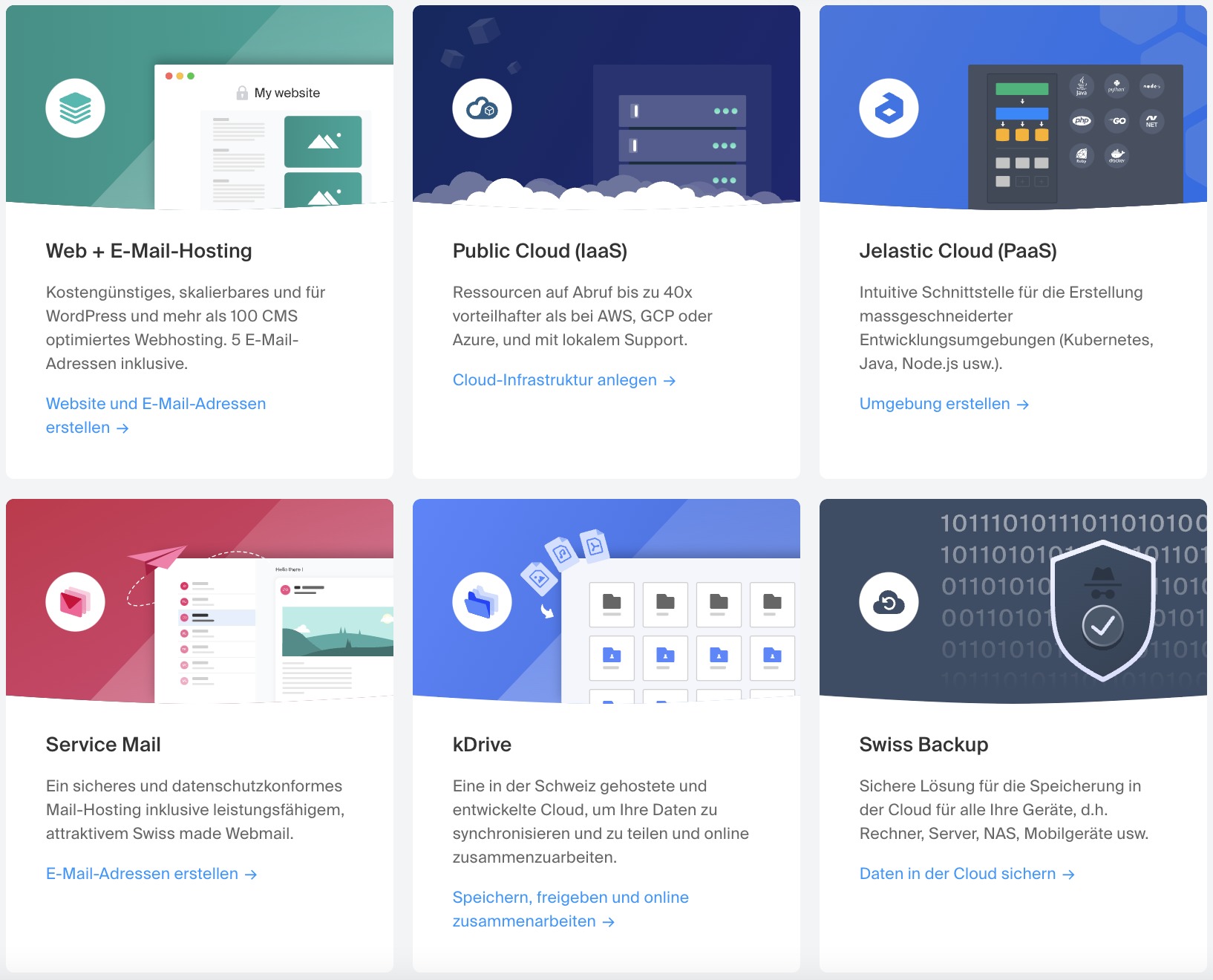Click the Swiss Backup cloud restore icon

pos(889,602)
